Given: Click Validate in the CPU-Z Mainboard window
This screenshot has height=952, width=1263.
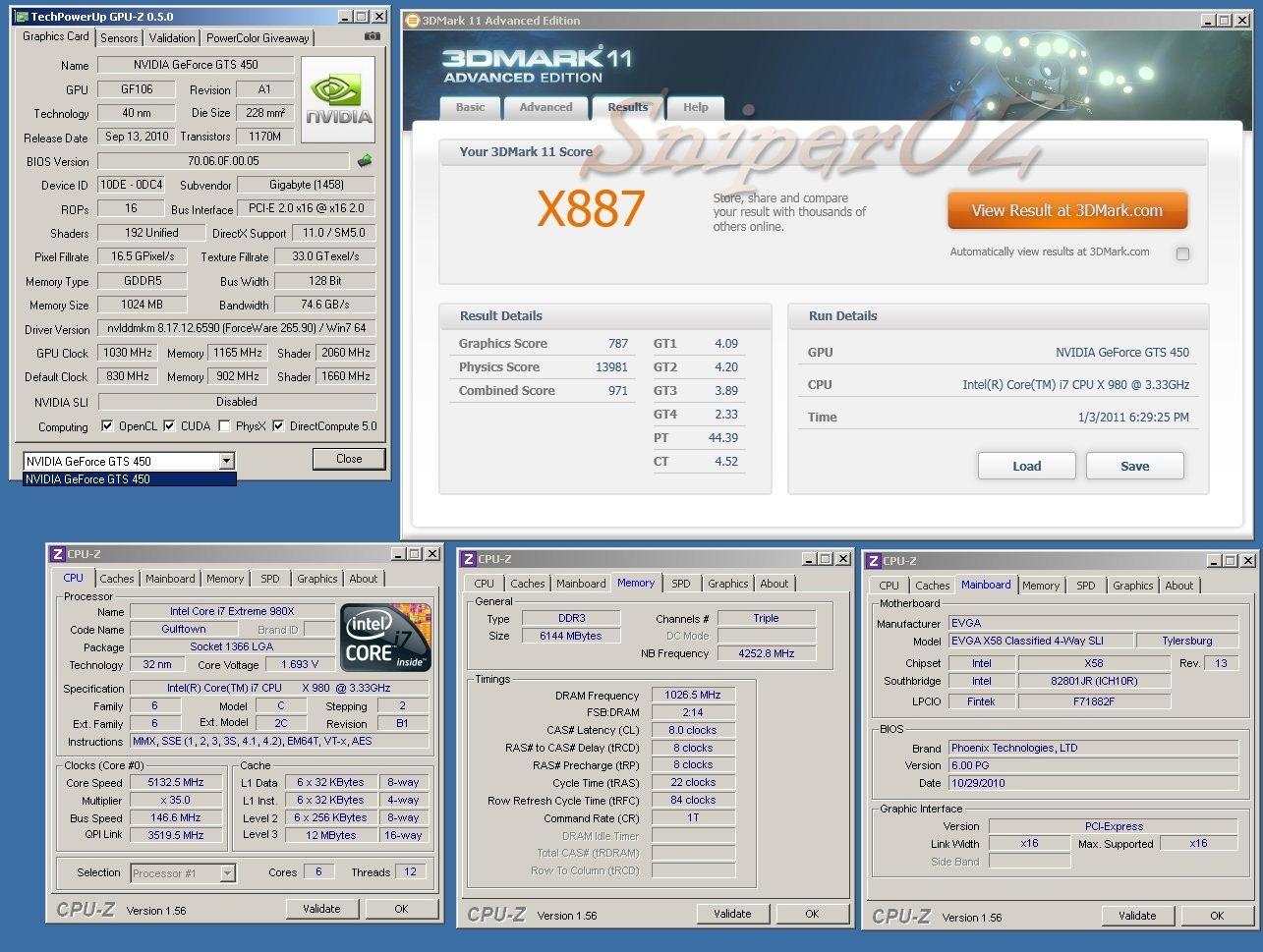Looking at the screenshot, I should [x=1137, y=916].
